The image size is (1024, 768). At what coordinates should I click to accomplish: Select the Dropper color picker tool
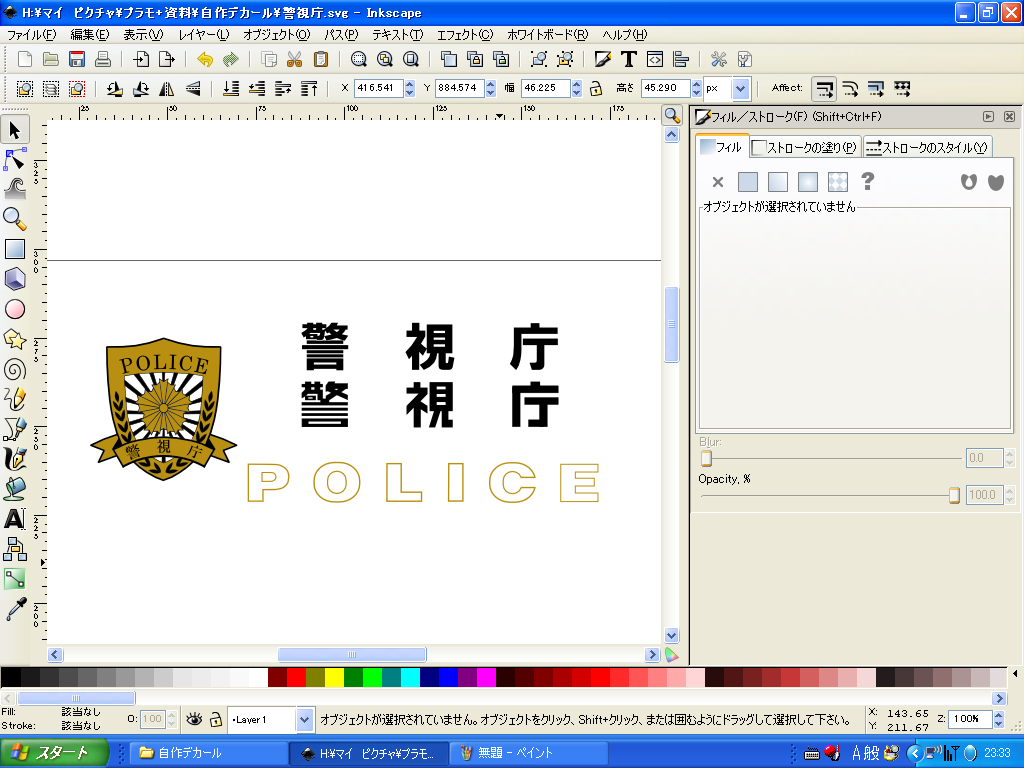tap(15, 609)
